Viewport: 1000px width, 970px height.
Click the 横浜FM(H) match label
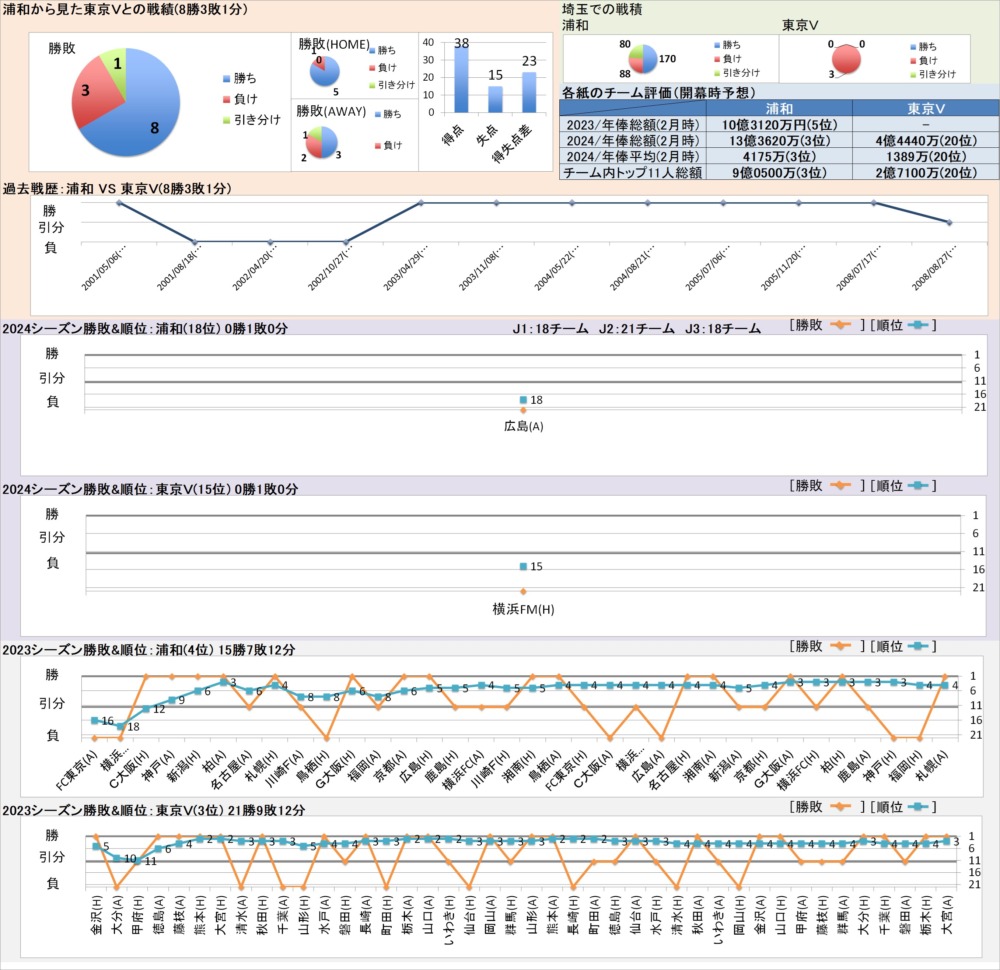click(x=523, y=610)
